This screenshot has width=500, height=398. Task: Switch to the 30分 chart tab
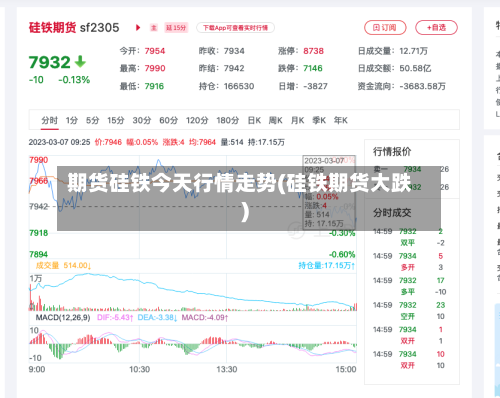tap(142, 120)
